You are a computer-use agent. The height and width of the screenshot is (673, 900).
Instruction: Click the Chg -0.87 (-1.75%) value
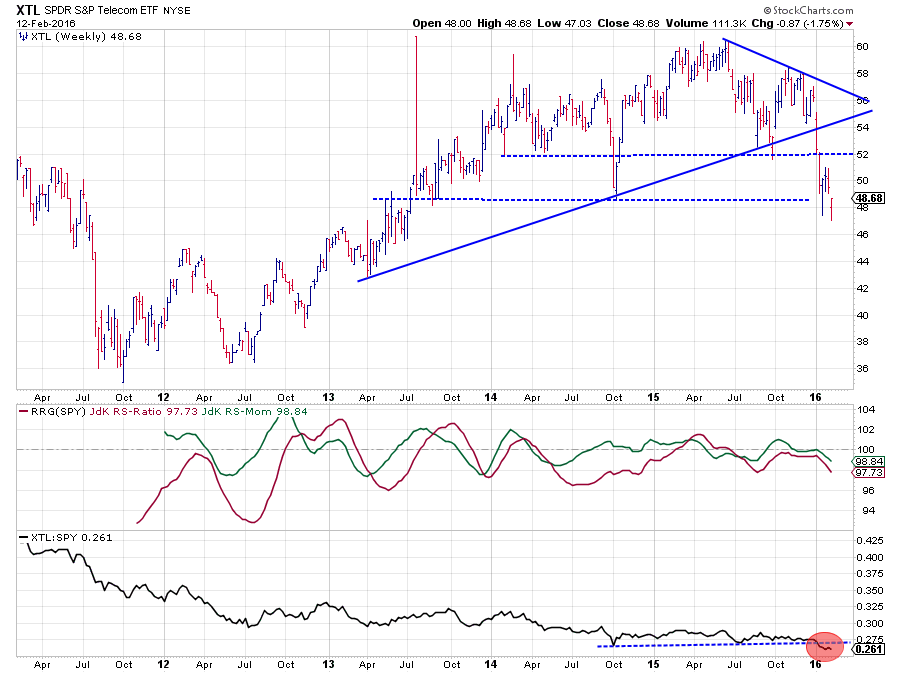coord(797,24)
